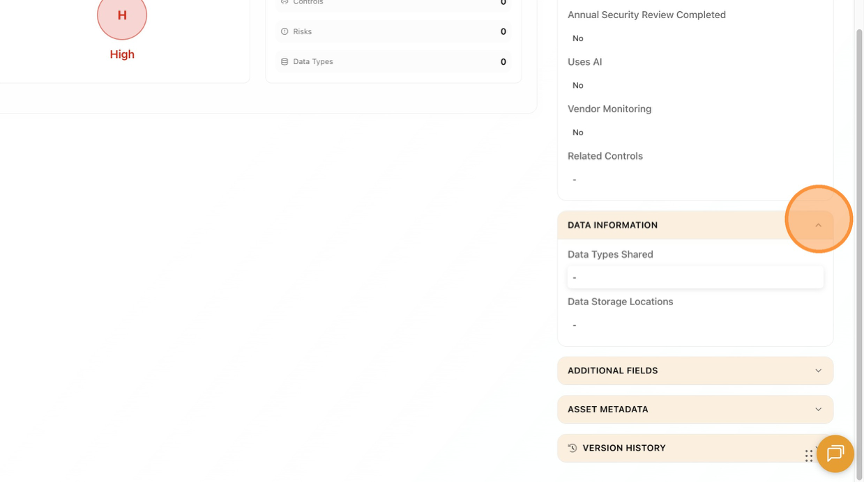Open the chat support bubble
The width and height of the screenshot is (864, 482).
pyautogui.click(x=835, y=454)
